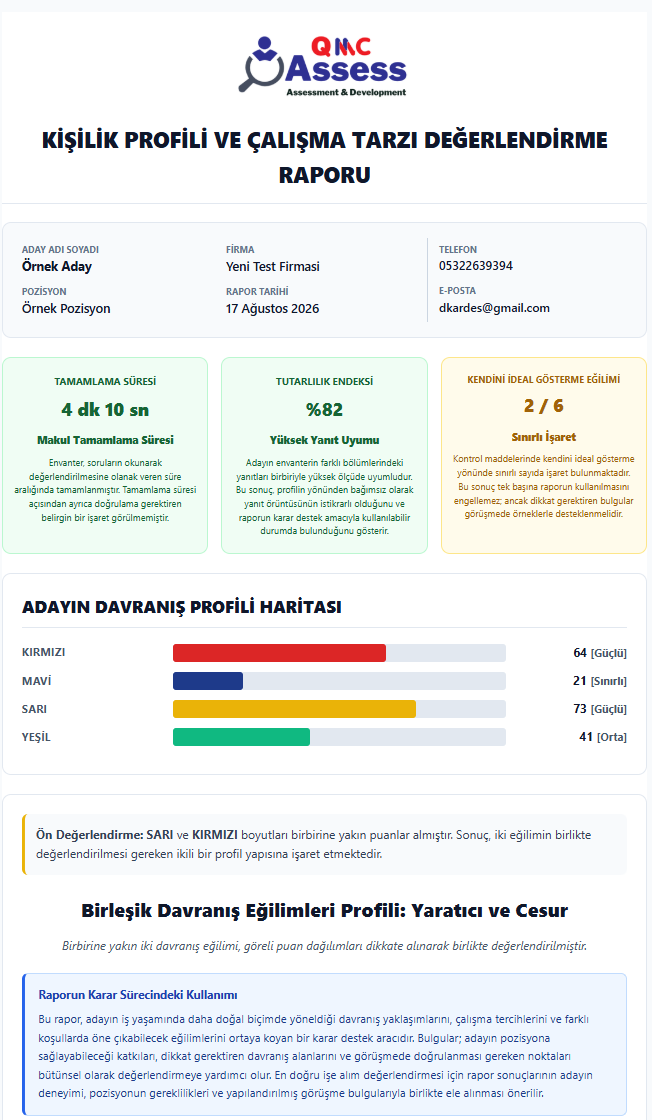Screen dimensions: 652x1120
Task: Click the email dkardes@gmail.com
Action: (494, 308)
